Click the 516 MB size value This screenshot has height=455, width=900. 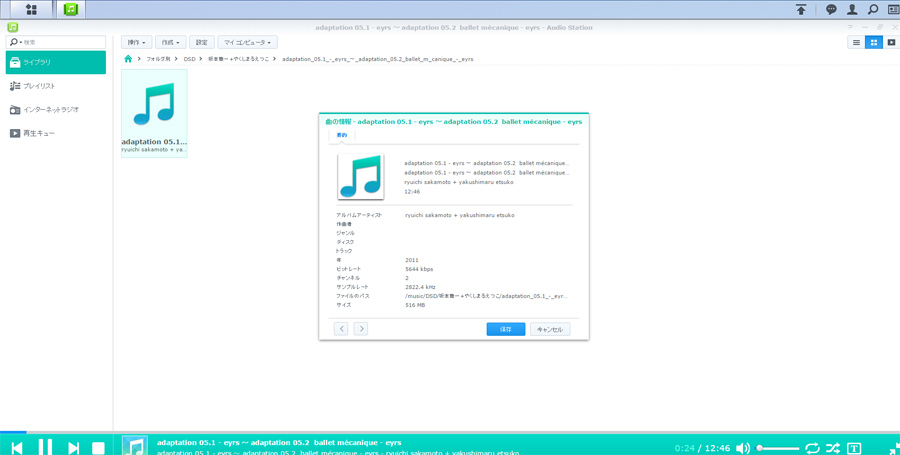tap(415, 305)
